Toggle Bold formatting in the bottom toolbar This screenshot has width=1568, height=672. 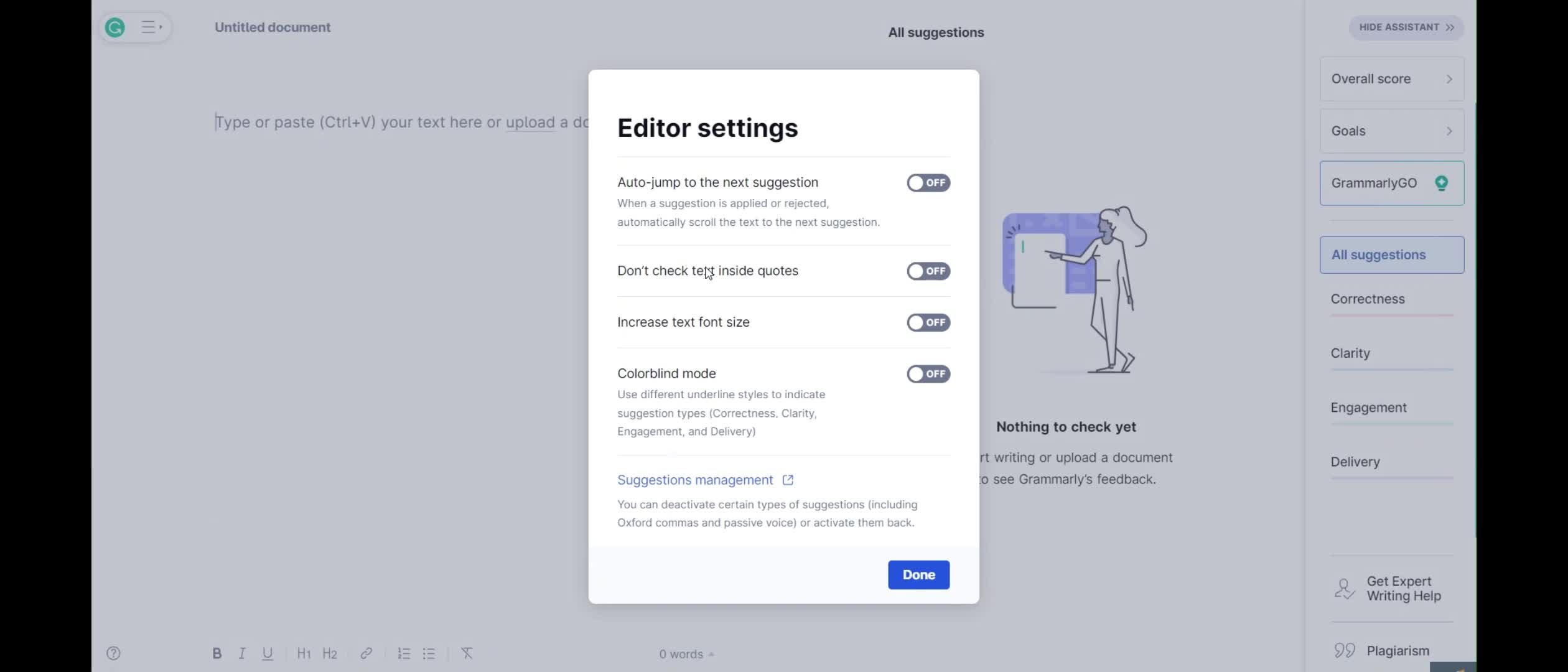click(x=217, y=653)
